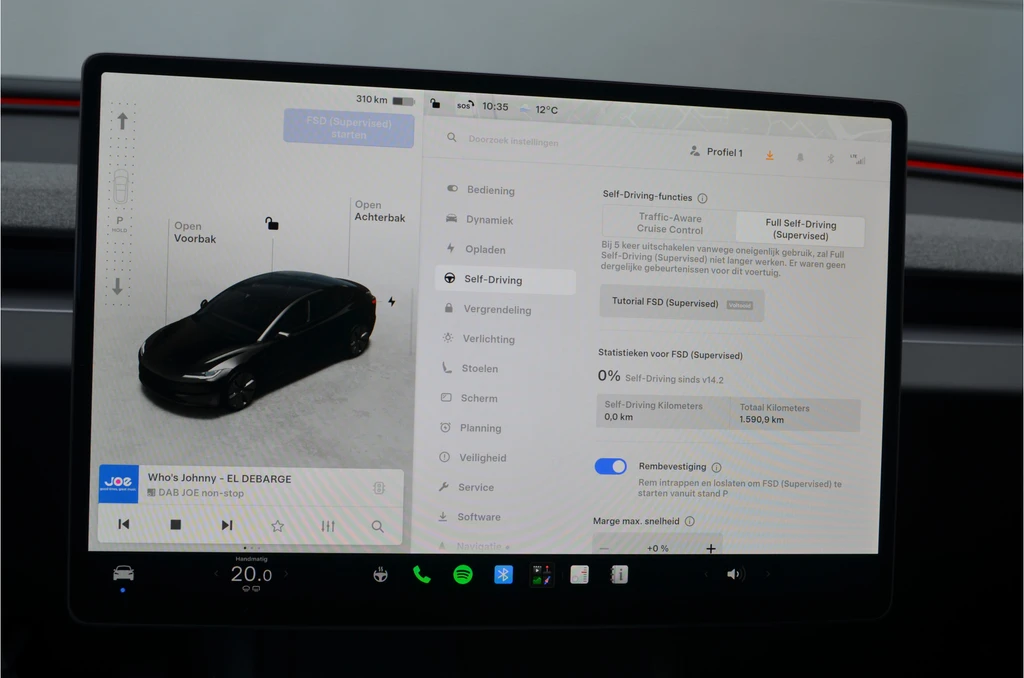Image resolution: width=1024 pixels, height=678 pixels.
Task: Open the Opladen settings menu
Action: (x=477, y=249)
